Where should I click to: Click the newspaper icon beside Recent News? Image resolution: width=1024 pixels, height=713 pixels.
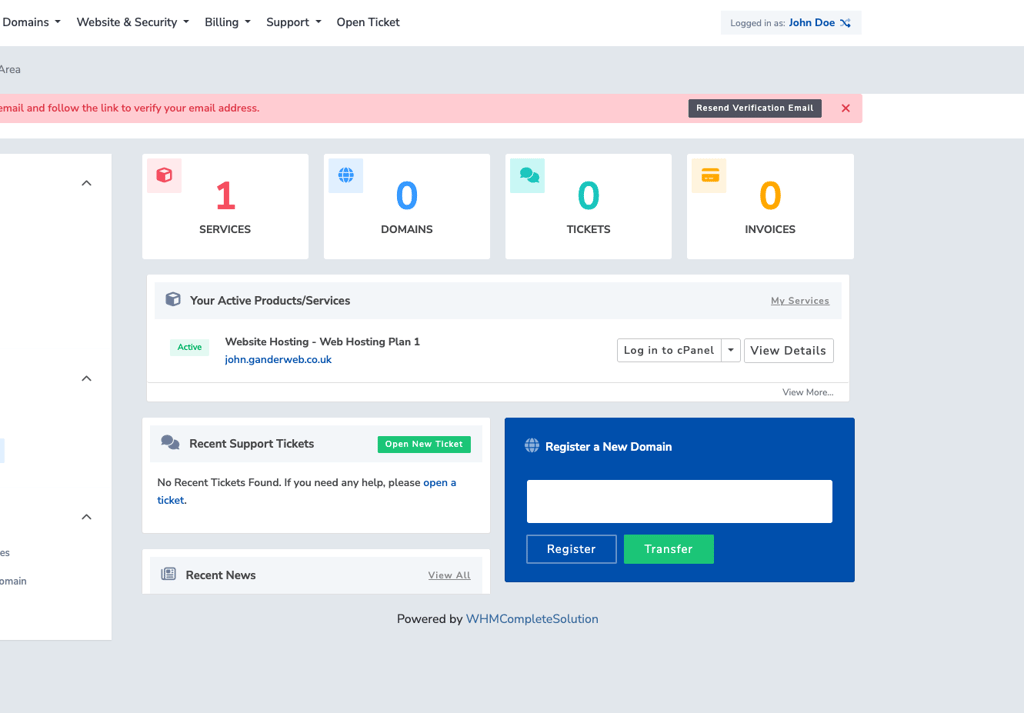(x=168, y=574)
